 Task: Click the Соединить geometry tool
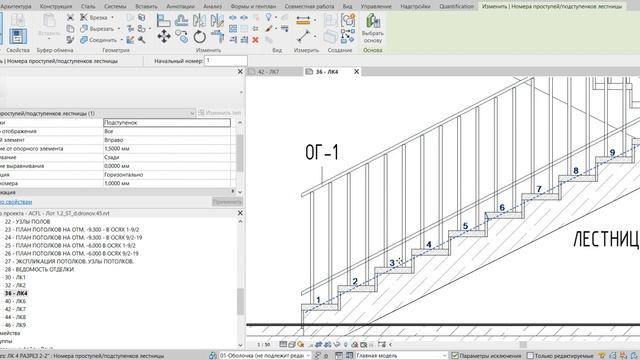(98, 40)
